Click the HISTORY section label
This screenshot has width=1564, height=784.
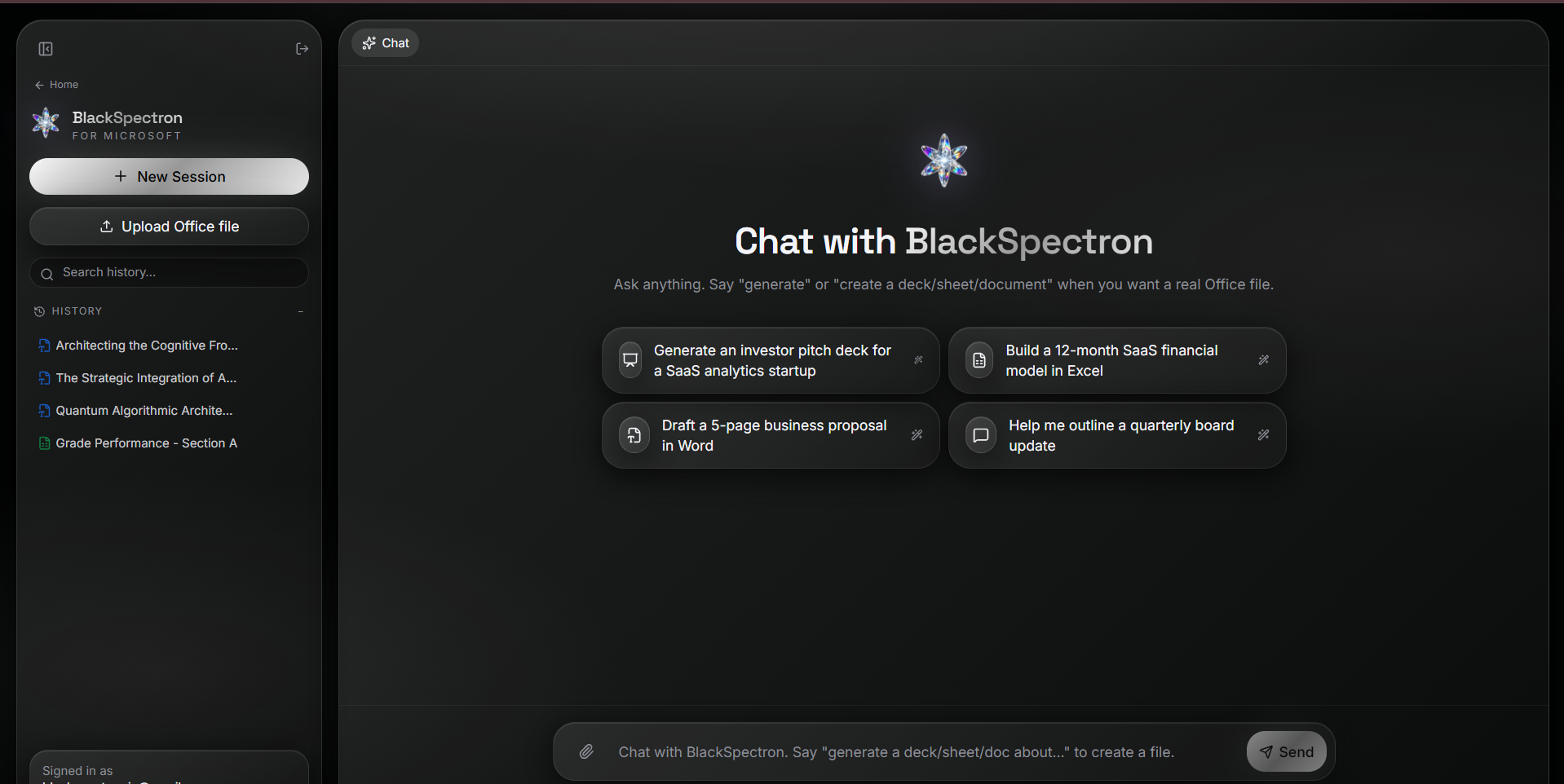77,311
